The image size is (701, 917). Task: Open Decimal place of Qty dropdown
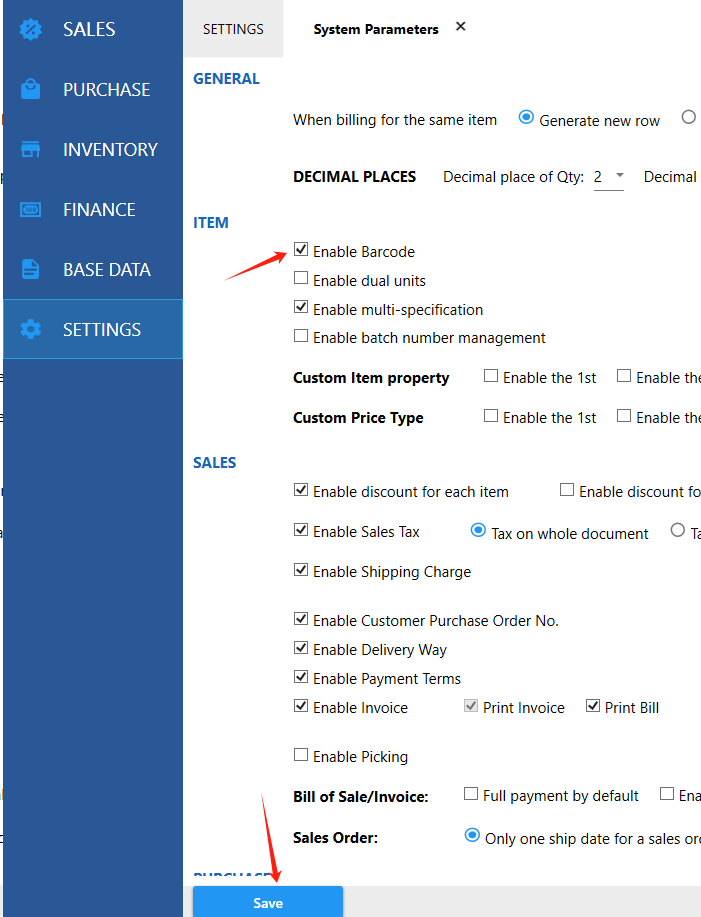click(x=609, y=177)
